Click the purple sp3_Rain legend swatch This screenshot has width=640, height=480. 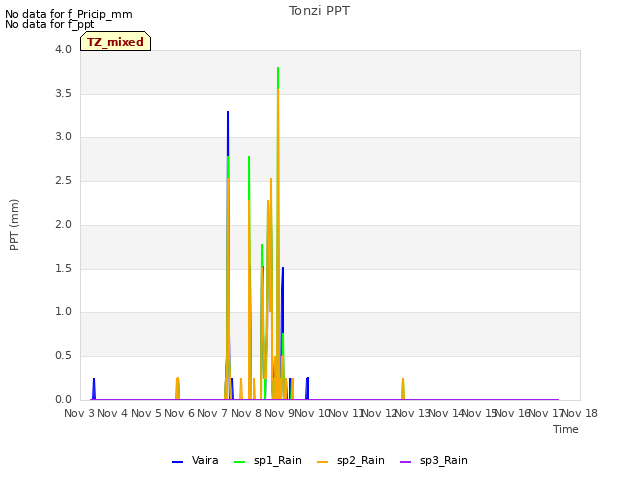405,462
